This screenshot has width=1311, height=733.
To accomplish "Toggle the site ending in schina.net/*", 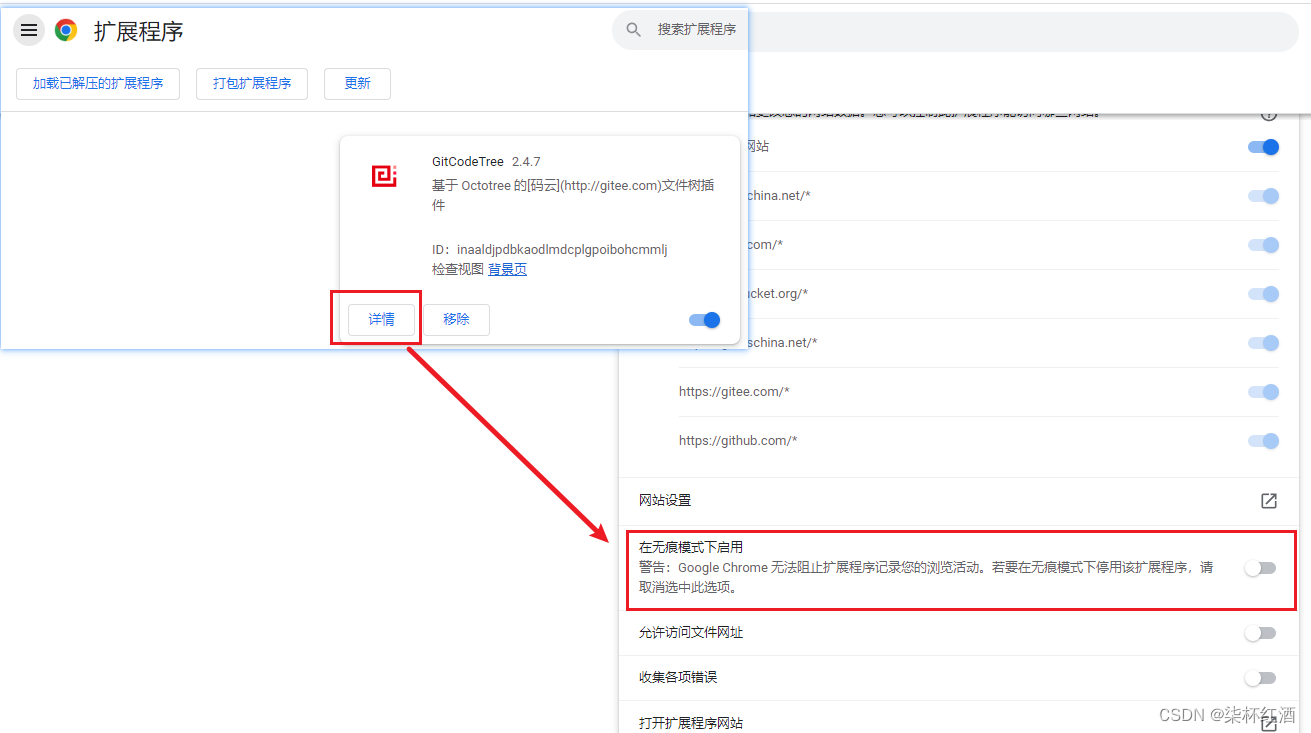I will pyautogui.click(x=1264, y=343).
